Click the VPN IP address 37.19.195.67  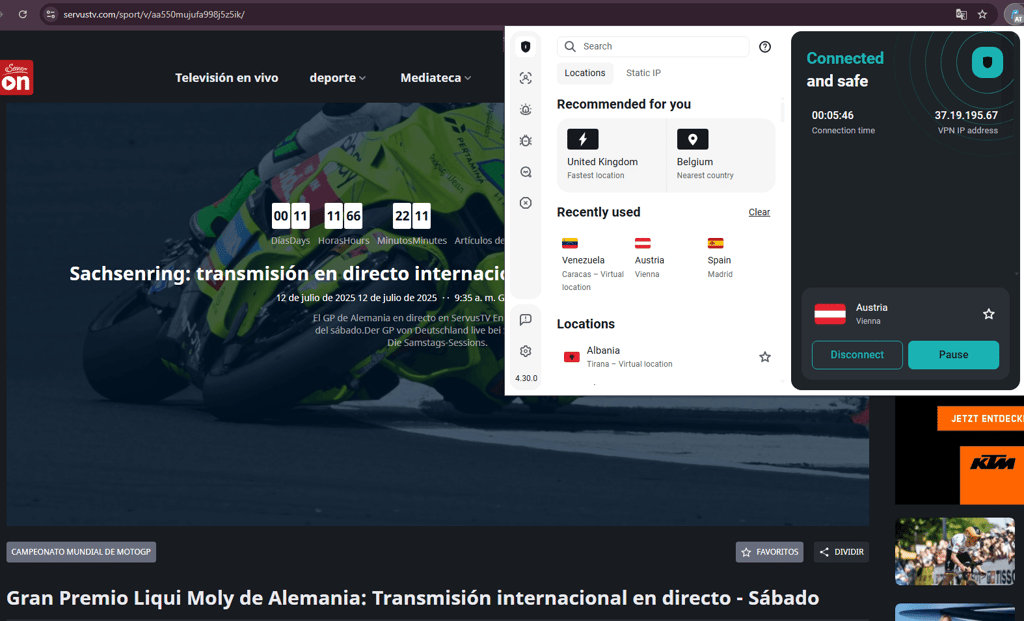[966, 116]
